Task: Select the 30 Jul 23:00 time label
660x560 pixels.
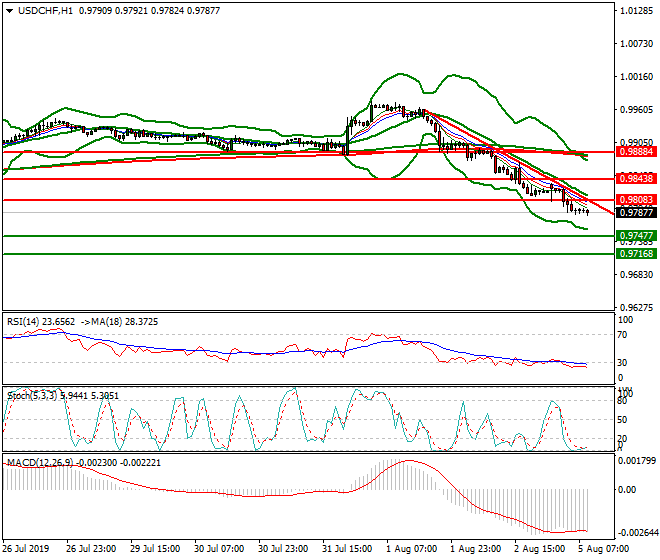Action: point(283,549)
